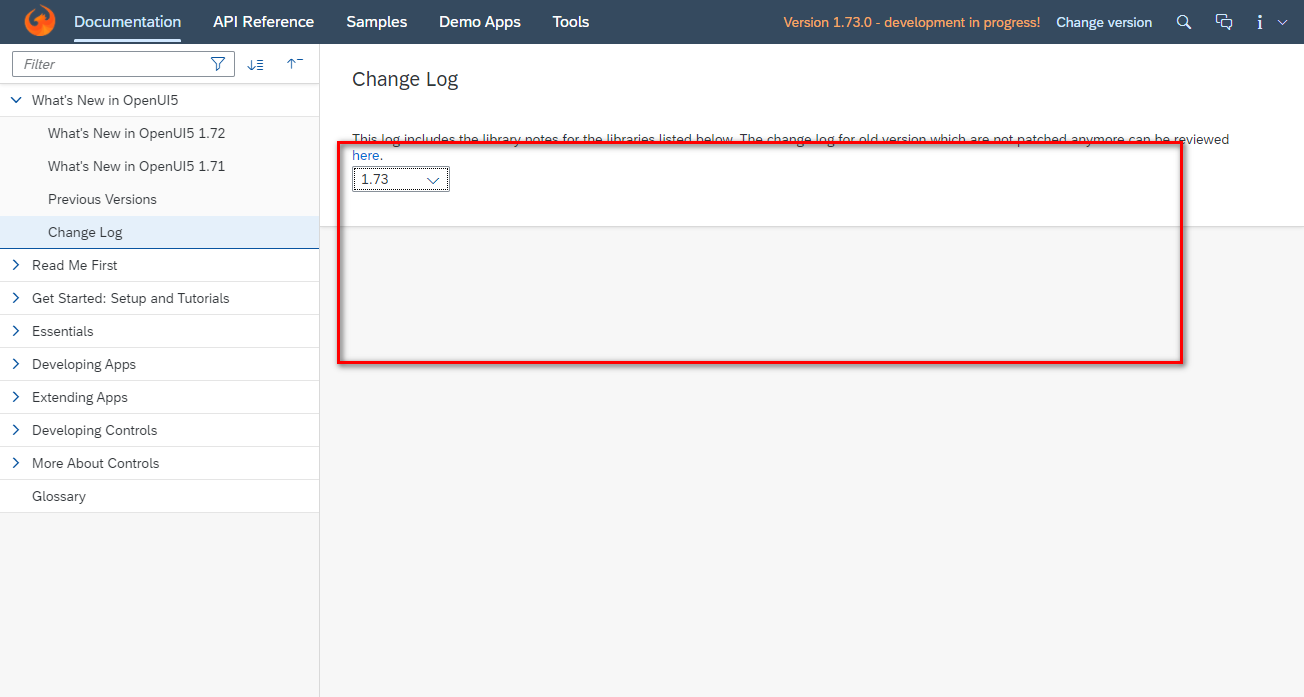Click Essentials label
1304x697 pixels.
click(63, 331)
